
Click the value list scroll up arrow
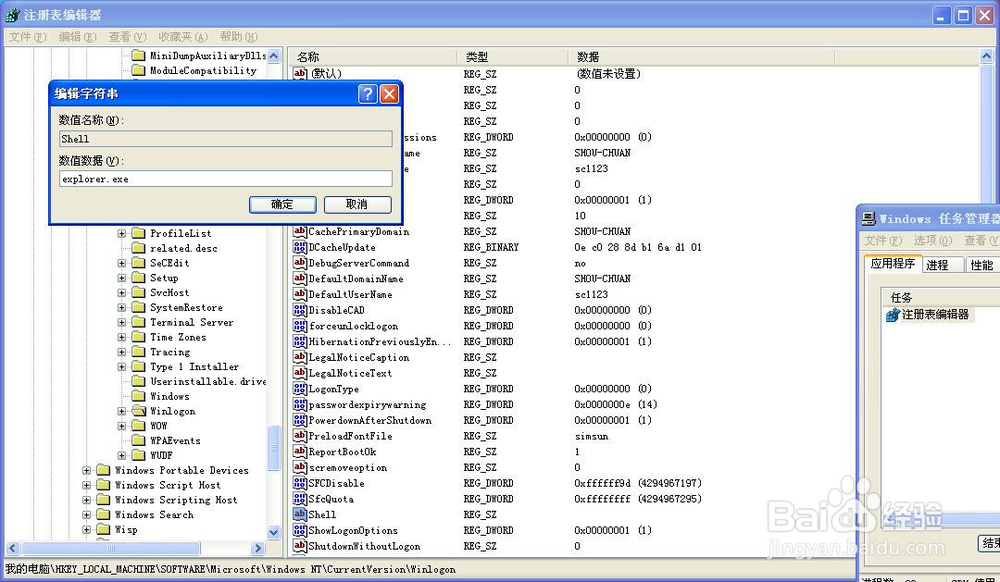click(986, 57)
